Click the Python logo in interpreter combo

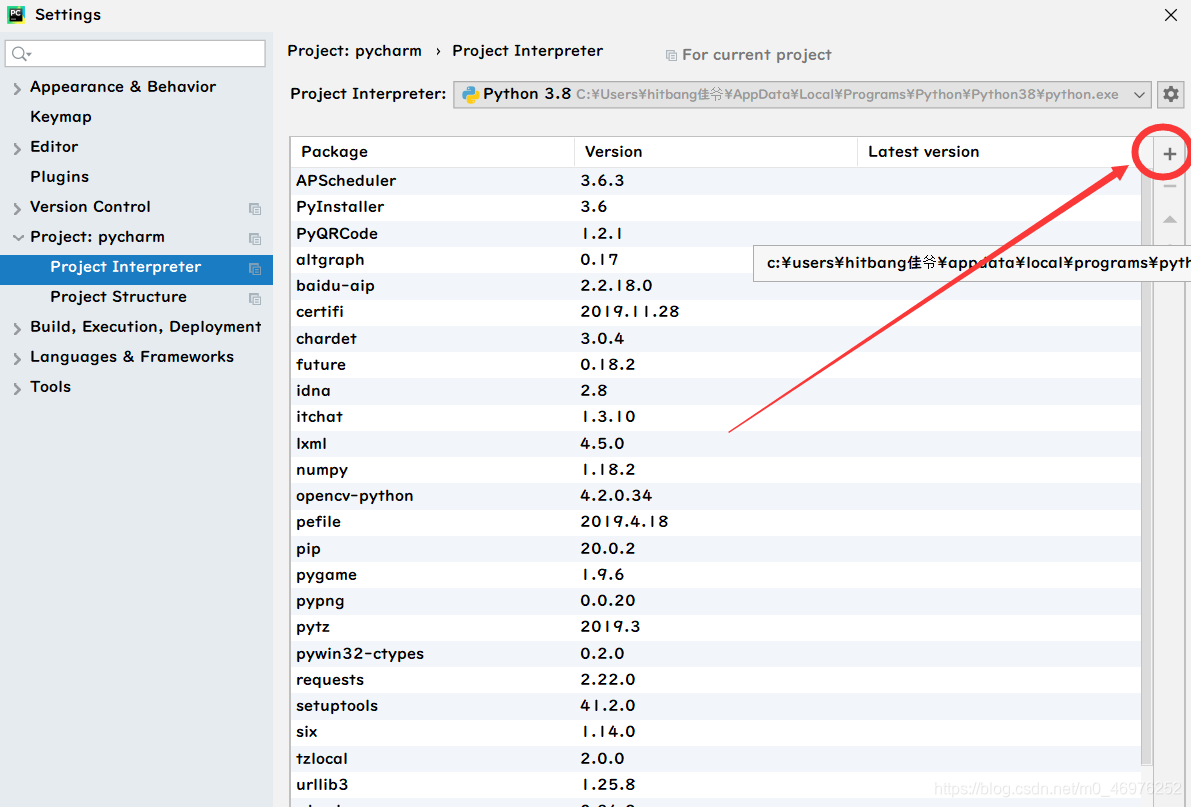(470, 94)
